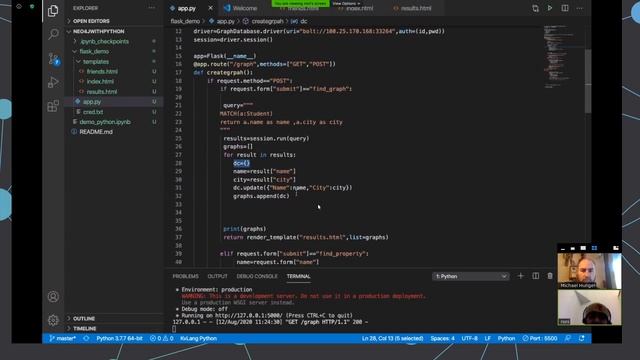Viewport: 640px width, 360px height.
Task: Click the Port: 5500 Live Server status
Action: pos(540,338)
